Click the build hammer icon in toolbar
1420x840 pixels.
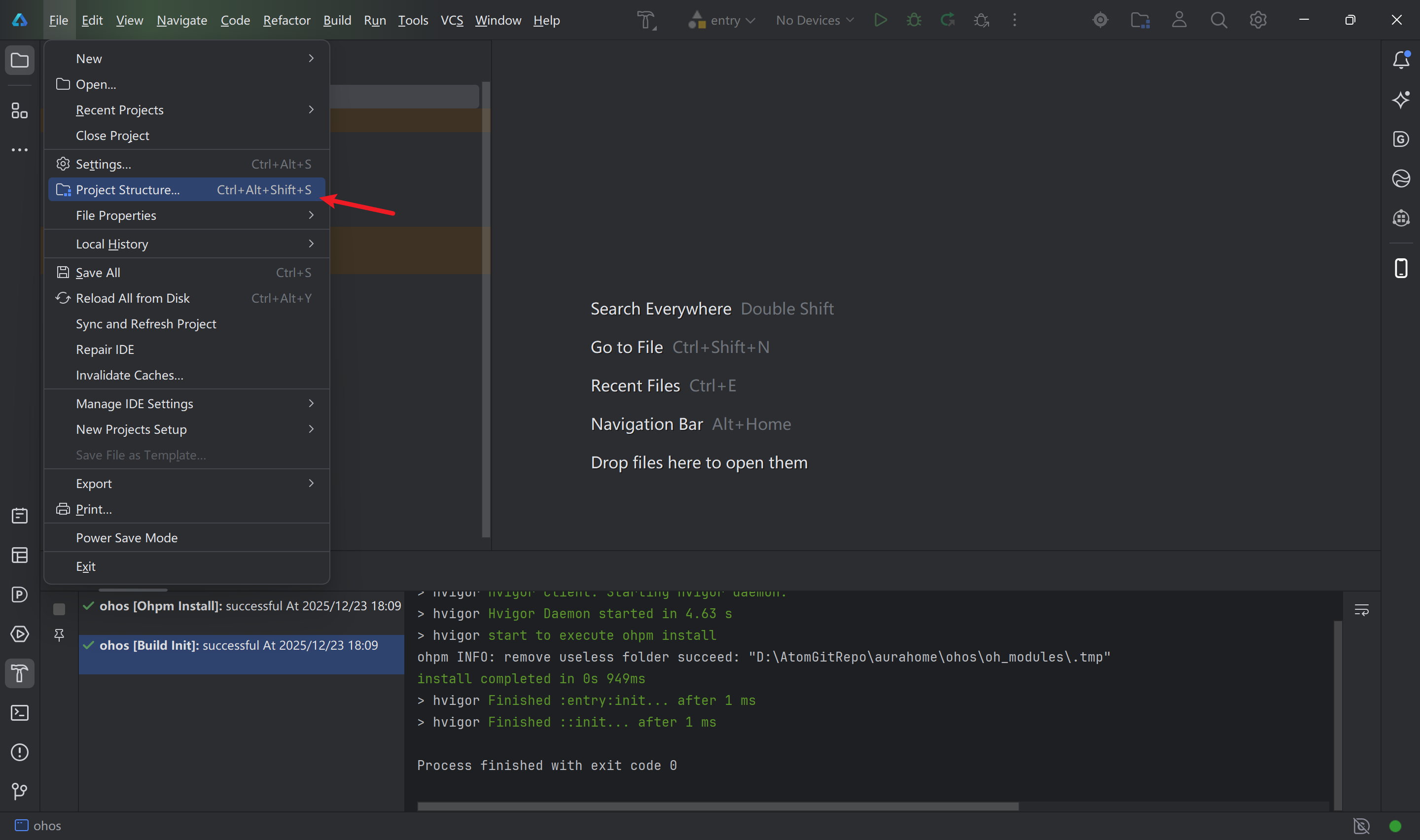point(646,20)
